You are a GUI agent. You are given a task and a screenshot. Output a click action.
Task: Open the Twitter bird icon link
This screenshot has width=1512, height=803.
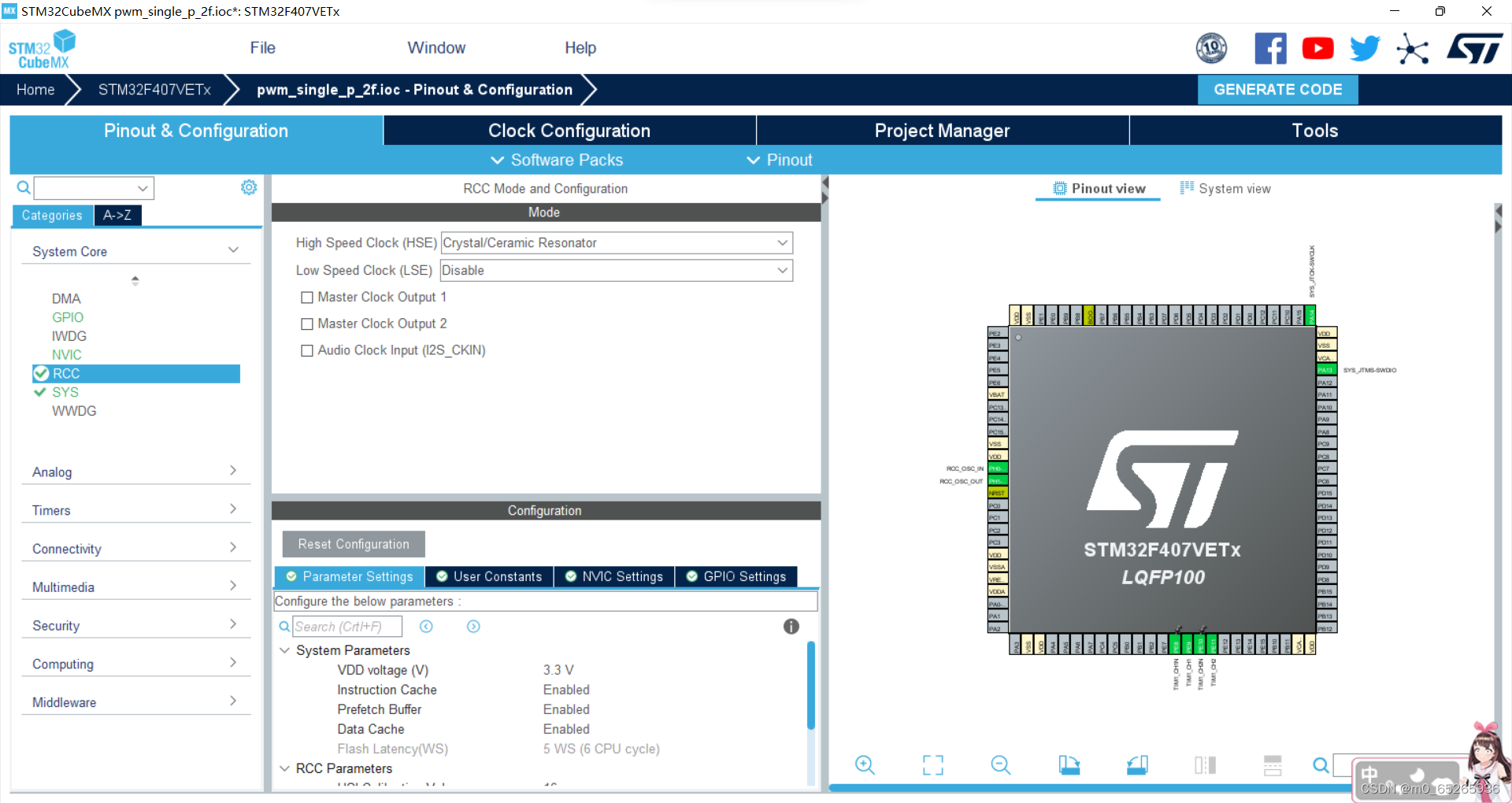point(1365,48)
